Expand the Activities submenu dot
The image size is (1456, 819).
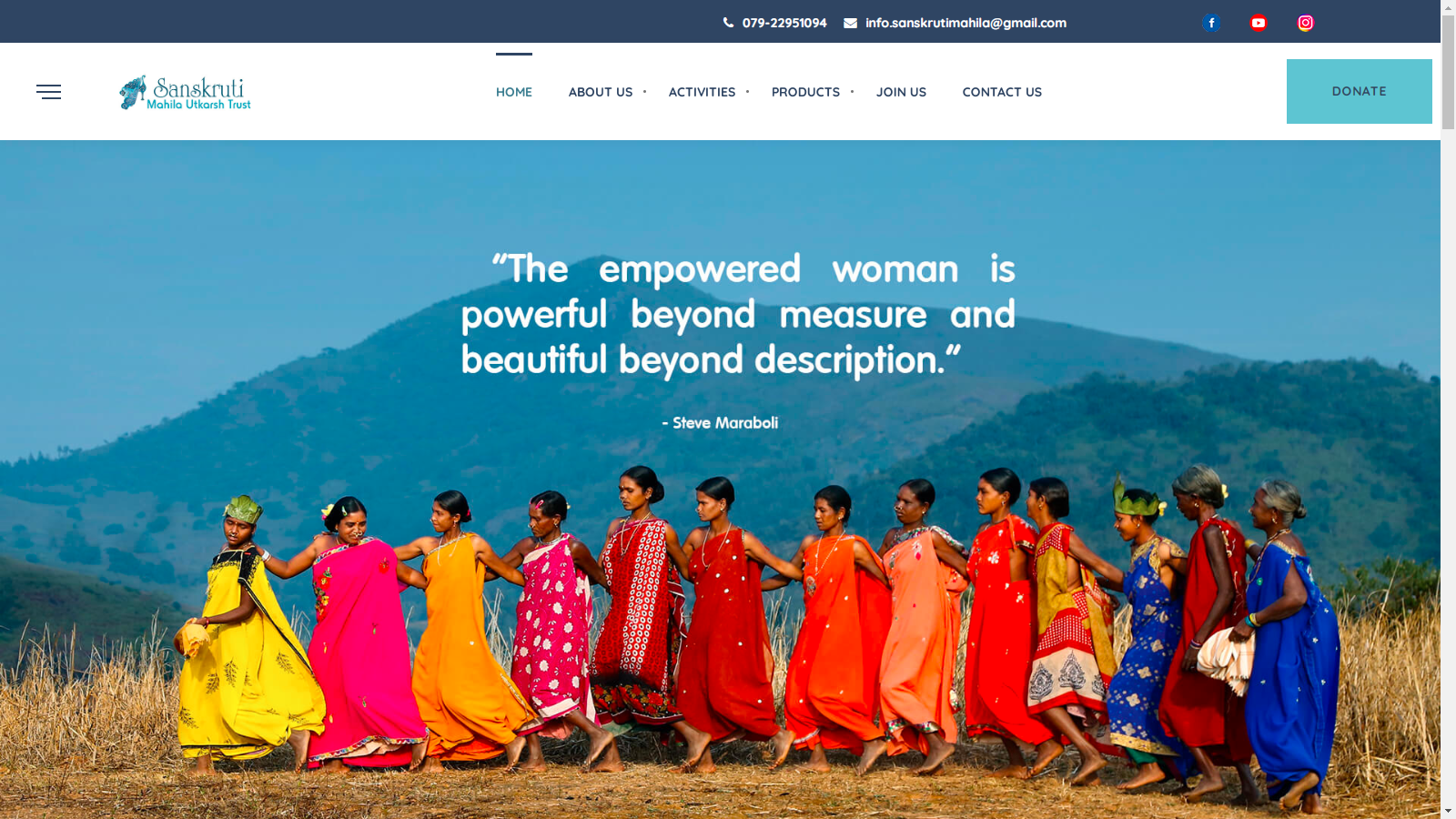click(x=747, y=91)
